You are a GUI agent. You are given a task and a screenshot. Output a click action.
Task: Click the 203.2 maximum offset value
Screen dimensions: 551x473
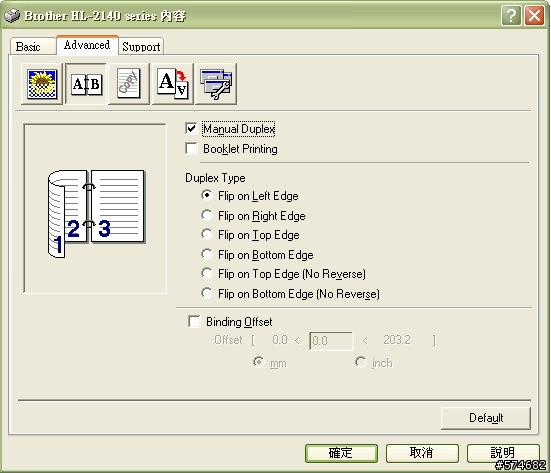tap(397, 340)
